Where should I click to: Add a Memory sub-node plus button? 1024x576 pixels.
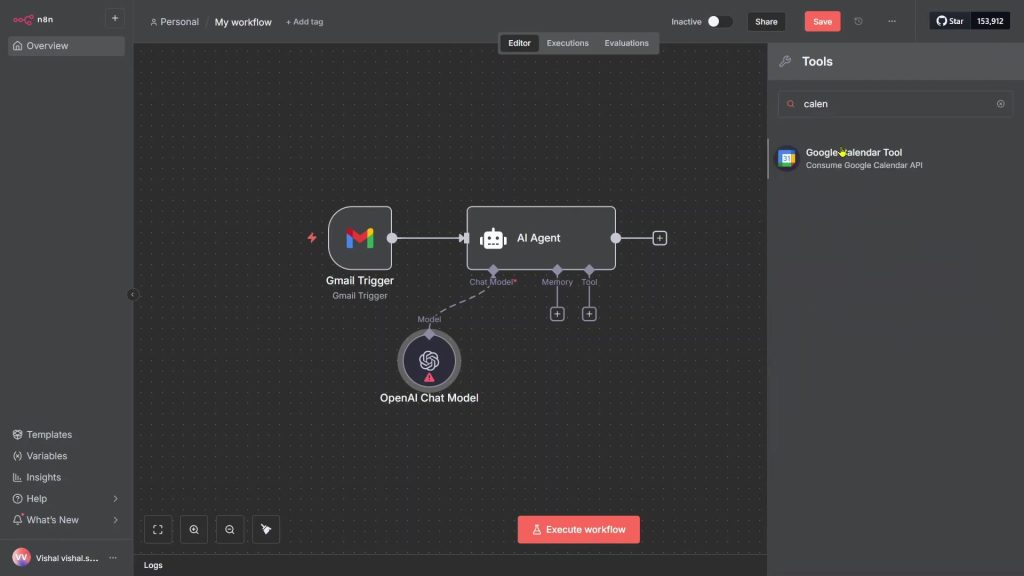click(557, 314)
